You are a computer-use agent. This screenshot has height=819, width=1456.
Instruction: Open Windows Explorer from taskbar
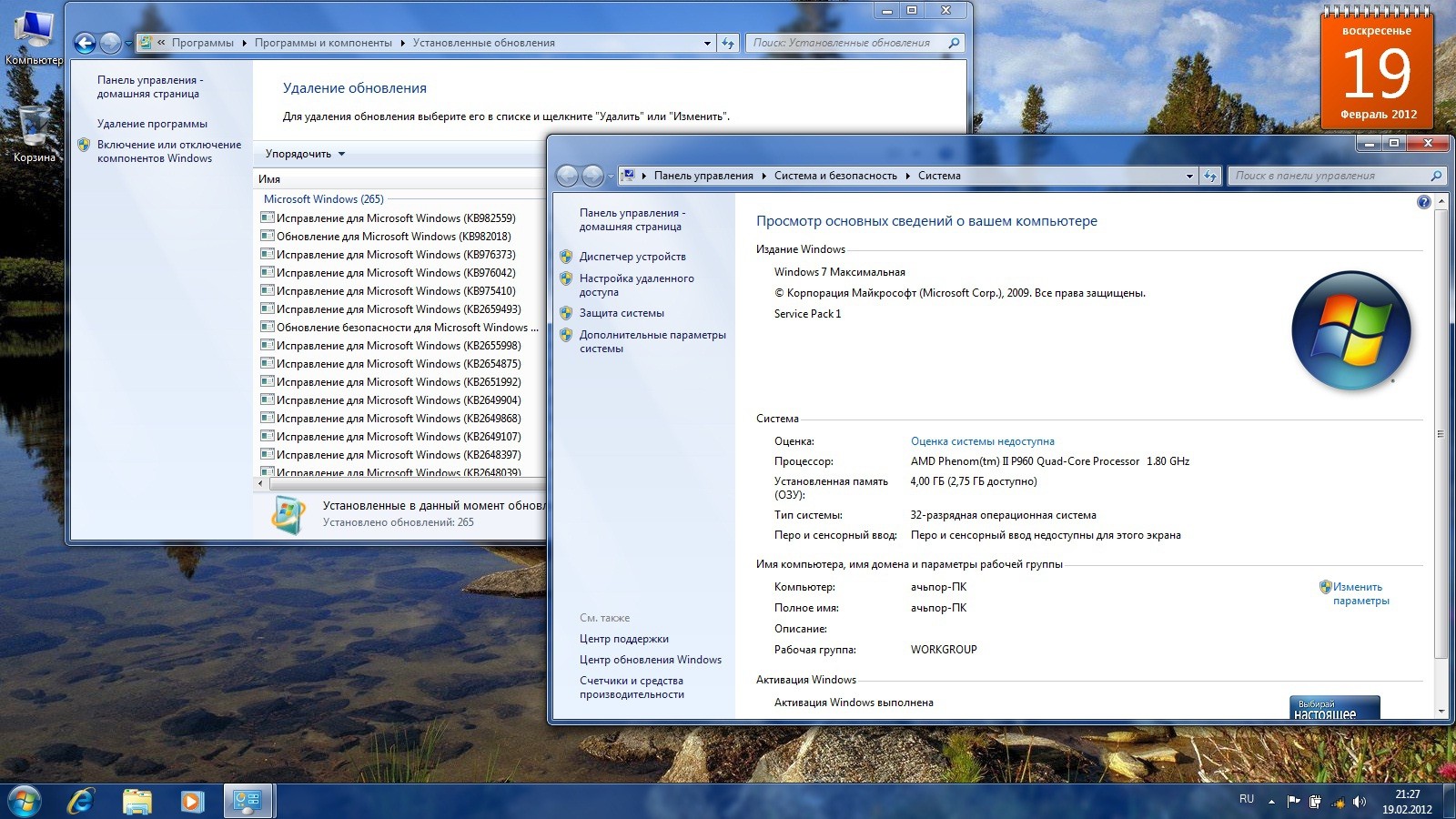pos(137,801)
